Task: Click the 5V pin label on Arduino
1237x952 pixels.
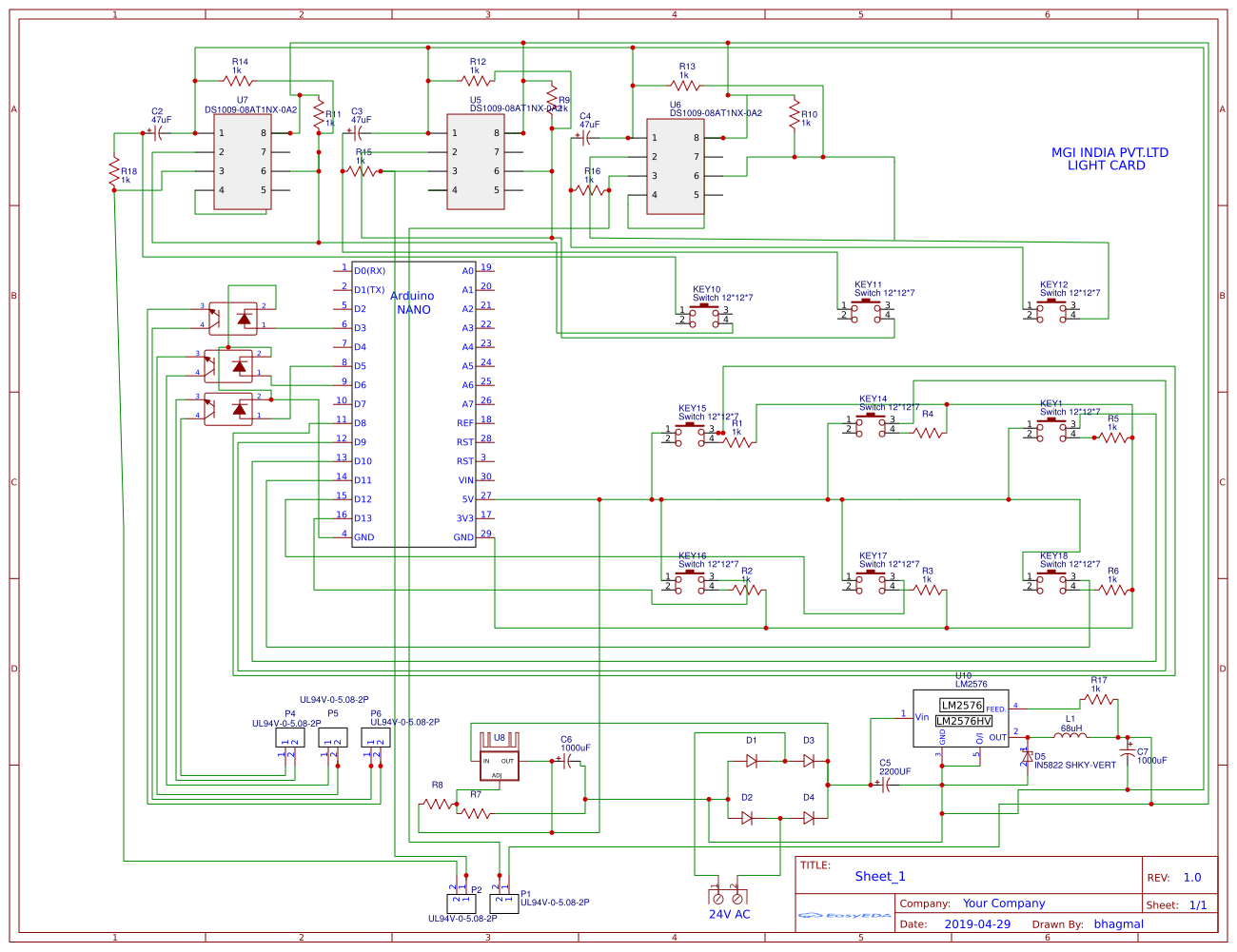Action: 468,499
